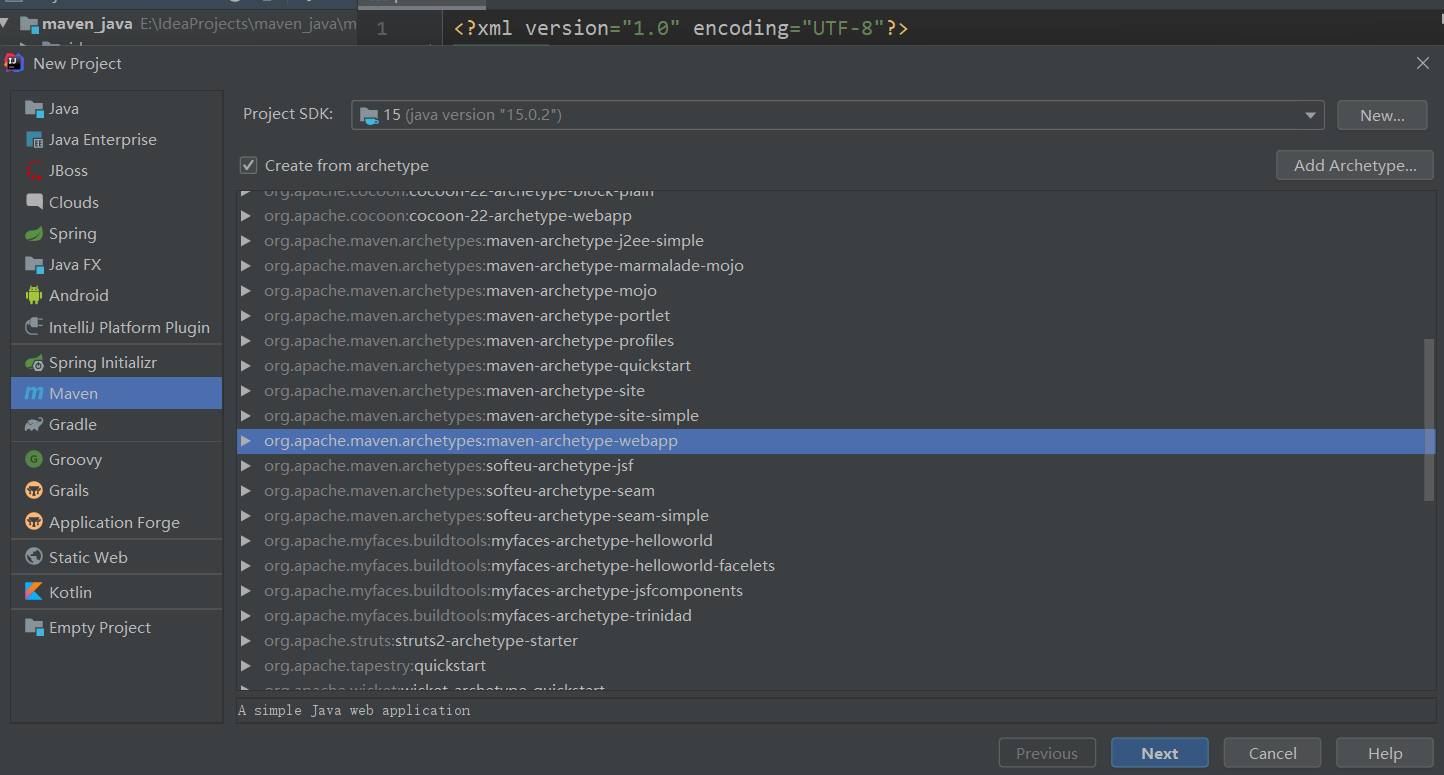This screenshot has height=775, width=1444.
Task: Choose the Application Forge icon
Action: click(x=34, y=522)
